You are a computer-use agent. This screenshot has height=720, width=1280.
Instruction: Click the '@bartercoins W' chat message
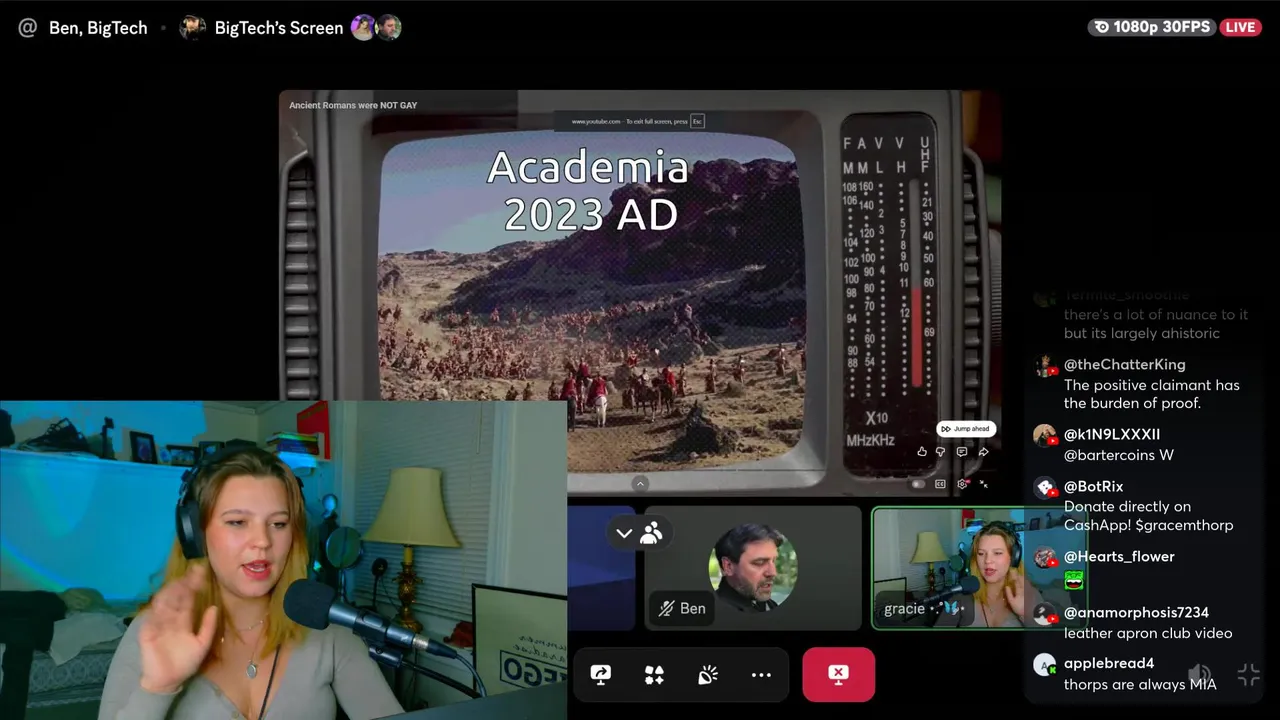(x=1119, y=455)
